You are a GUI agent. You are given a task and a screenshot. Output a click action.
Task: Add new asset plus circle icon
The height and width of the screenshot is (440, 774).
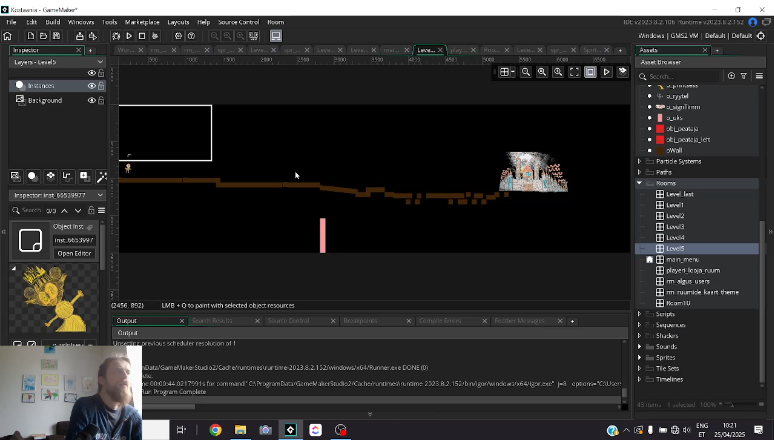[731, 76]
